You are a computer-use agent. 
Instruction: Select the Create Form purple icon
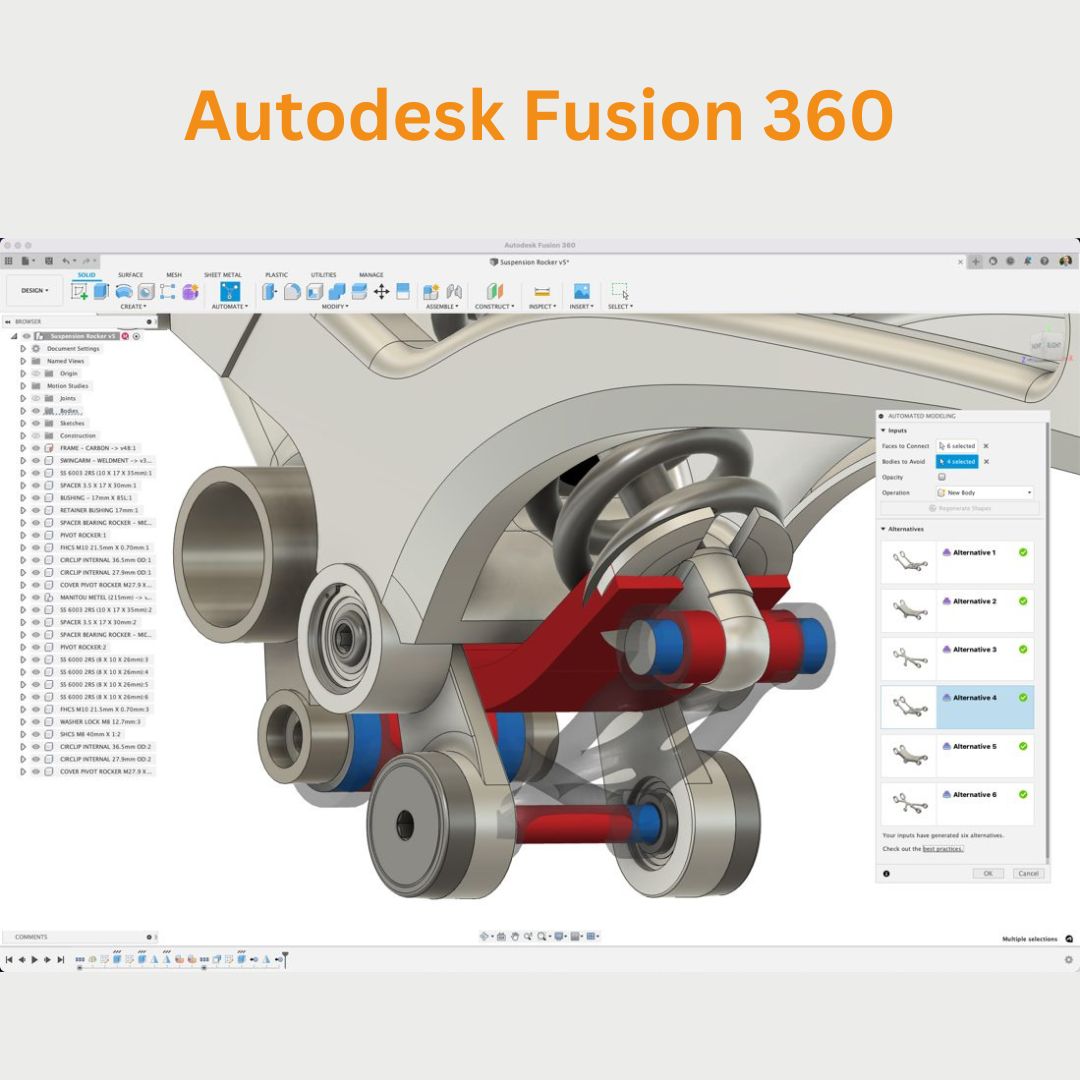pos(190,291)
